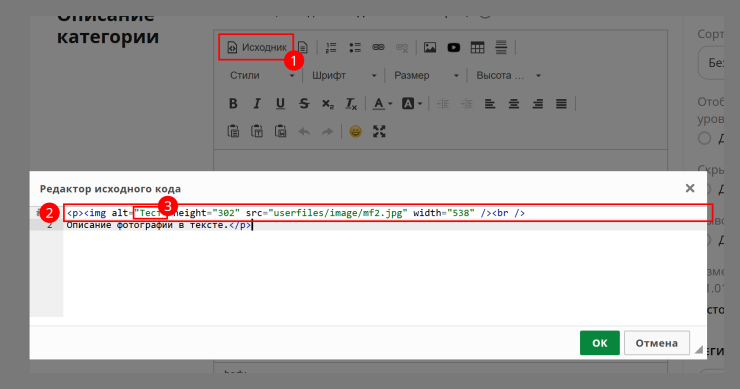Toggle underline formatting
This screenshot has height=389, width=740.
click(280, 103)
